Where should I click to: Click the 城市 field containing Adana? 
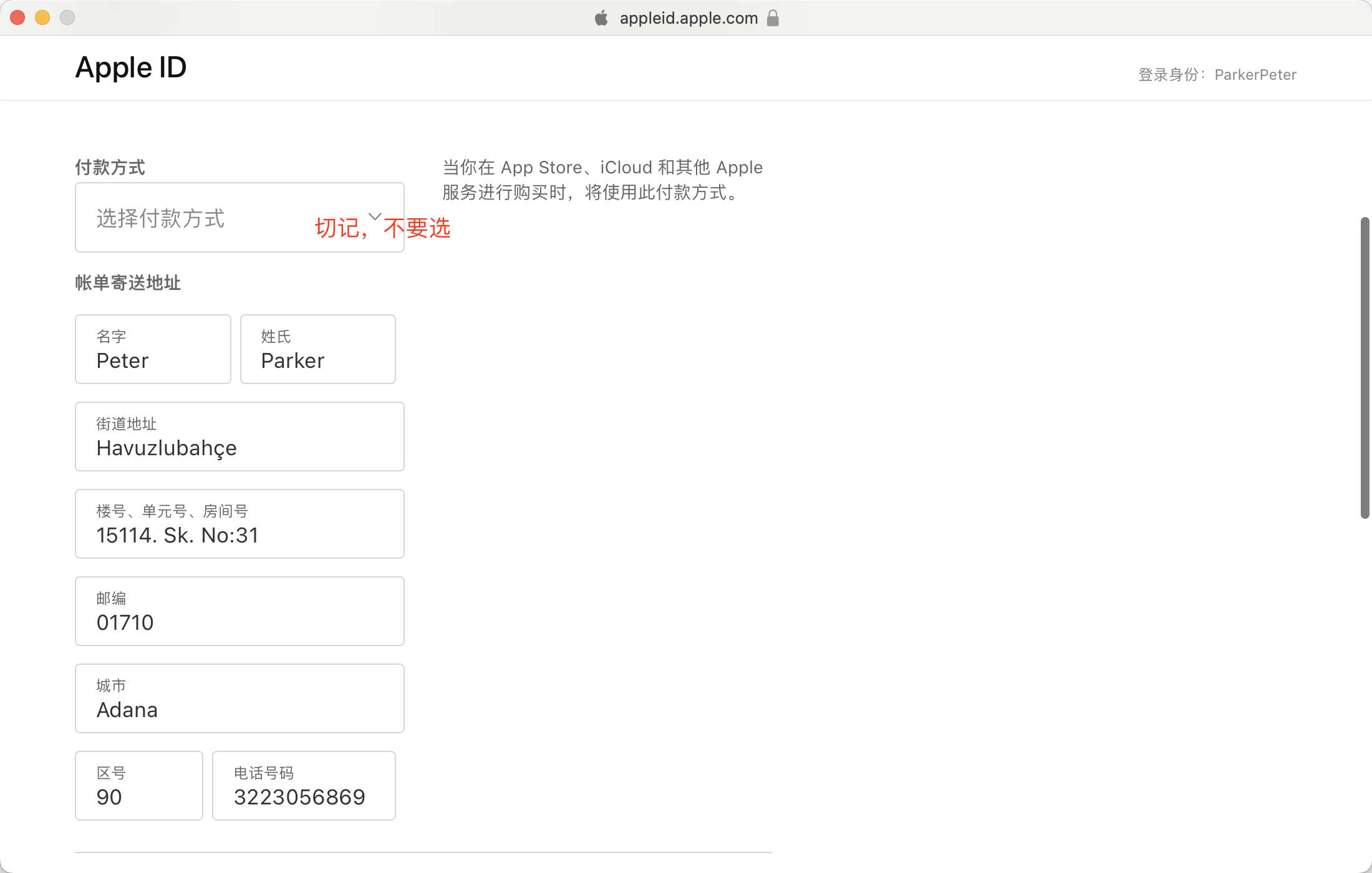(x=239, y=698)
